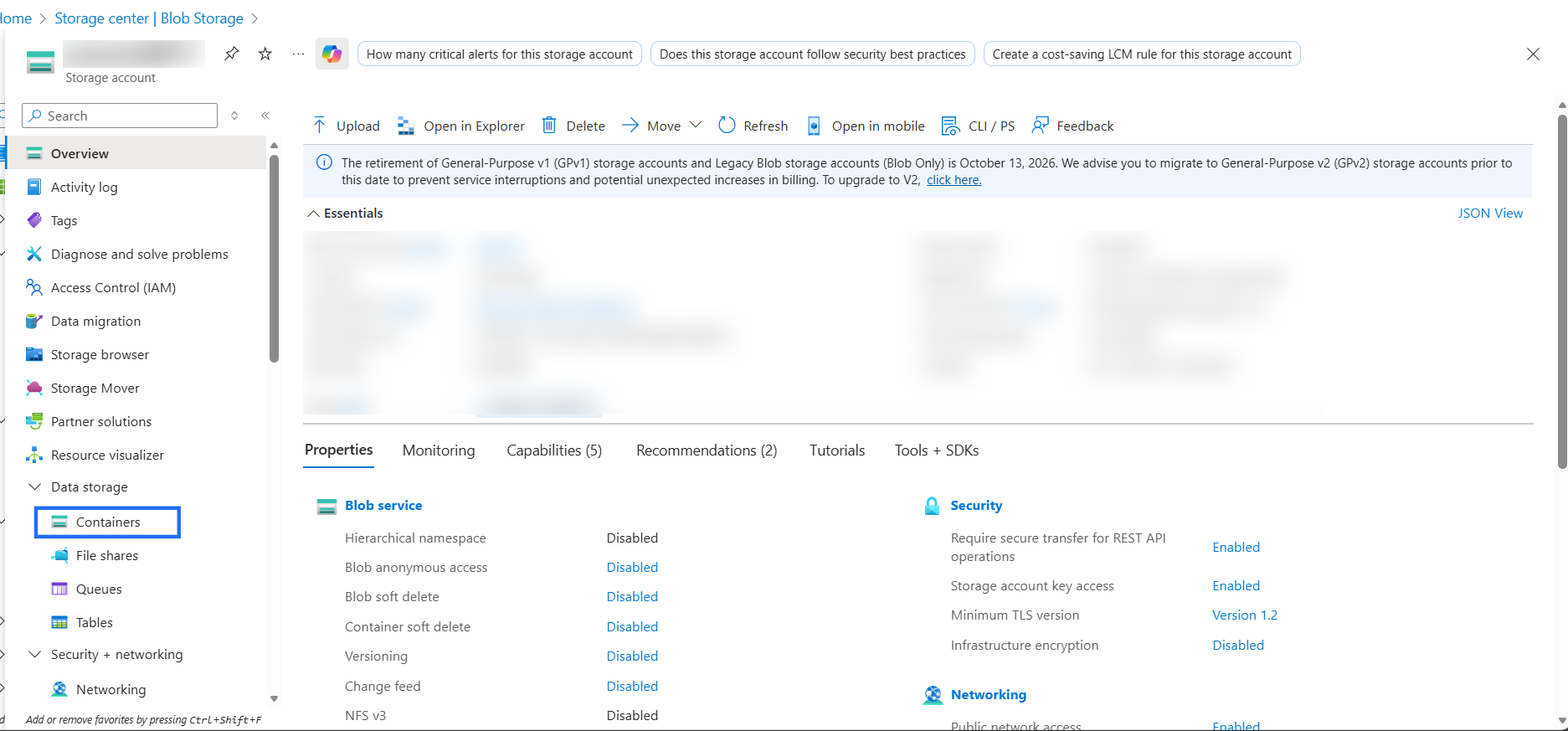Open the Recommendations (2) tab
This screenshot has width=1568, height=731.
tap(707, 450)
